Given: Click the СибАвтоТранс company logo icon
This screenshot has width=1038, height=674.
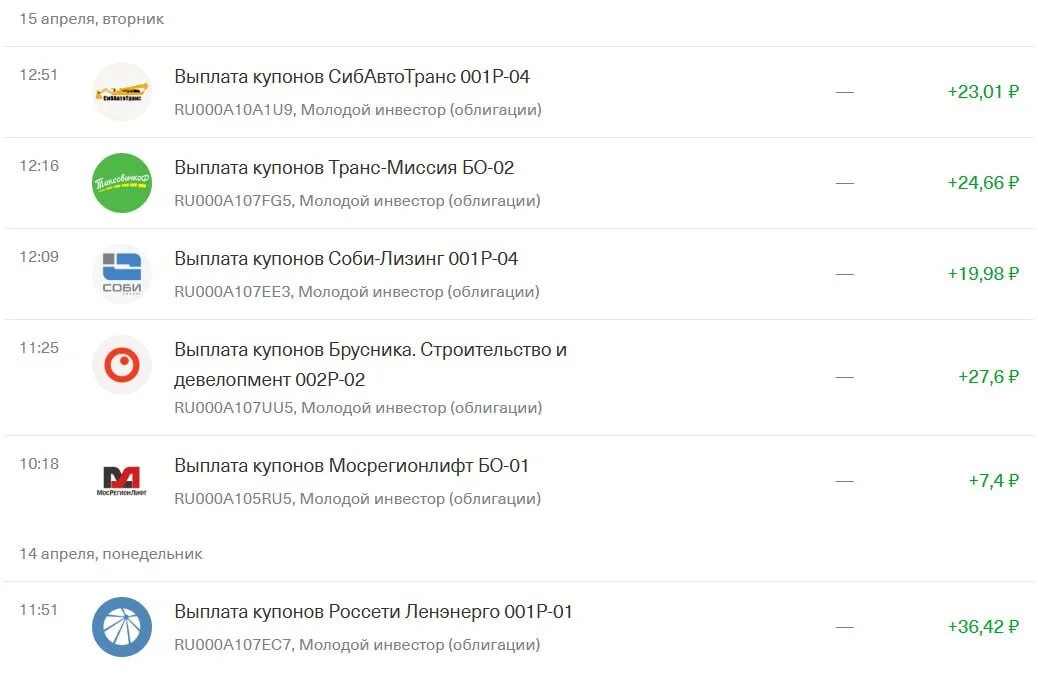Looking at the screenshot, I should [x=122, y=92].
